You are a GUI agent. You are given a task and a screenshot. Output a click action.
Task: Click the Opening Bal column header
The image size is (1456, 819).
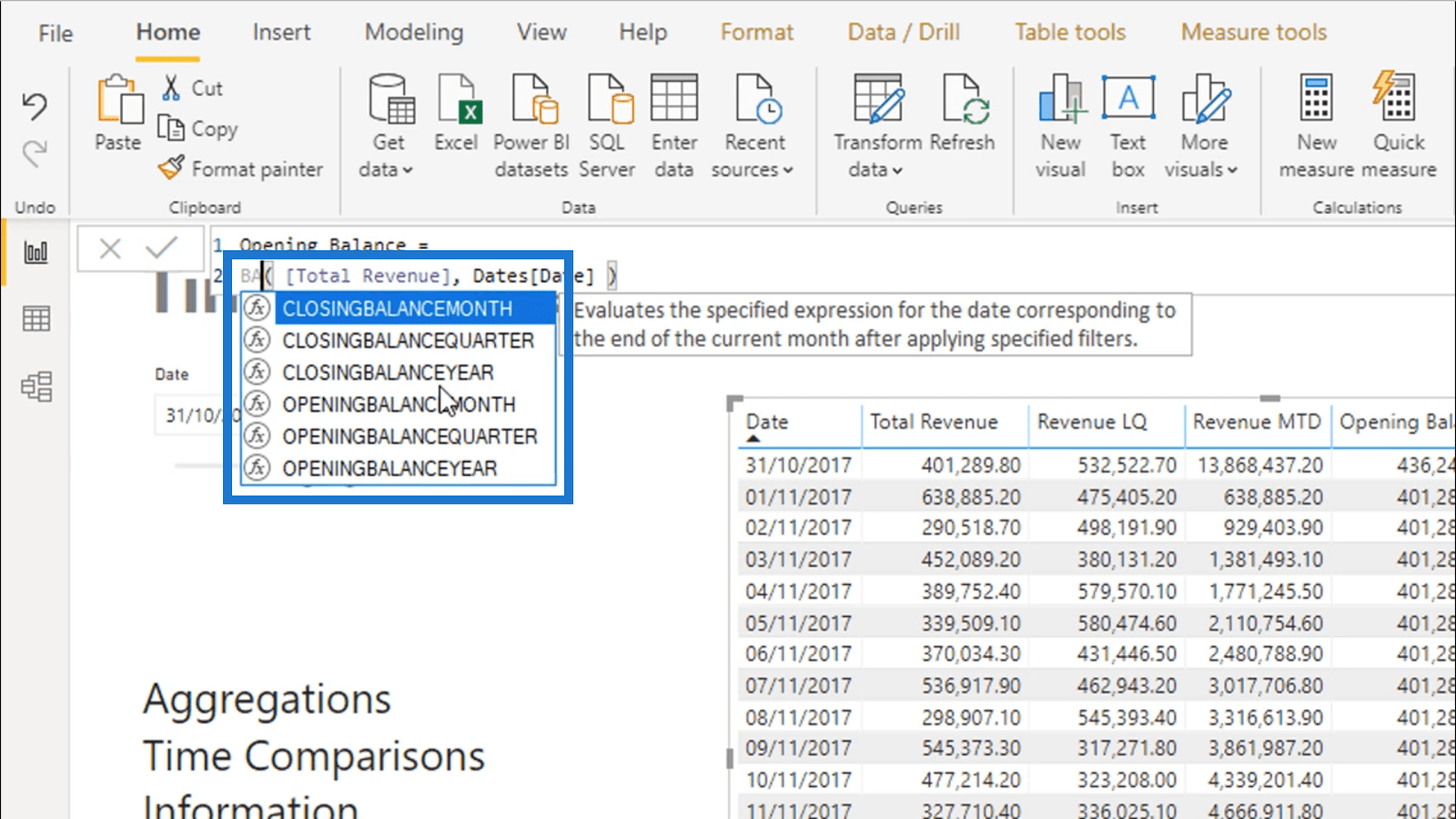1396,422
